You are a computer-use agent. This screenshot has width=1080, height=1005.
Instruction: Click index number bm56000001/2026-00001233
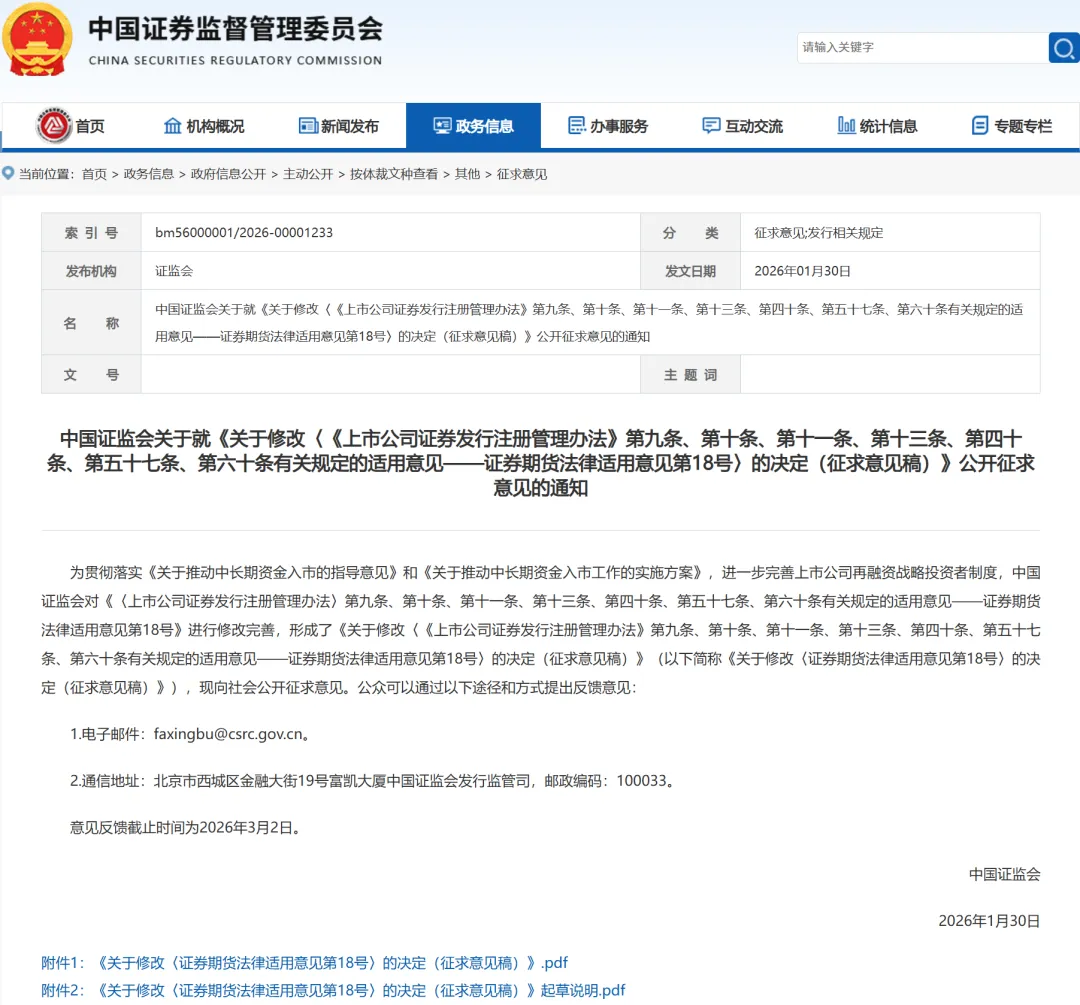click(244, 233)
